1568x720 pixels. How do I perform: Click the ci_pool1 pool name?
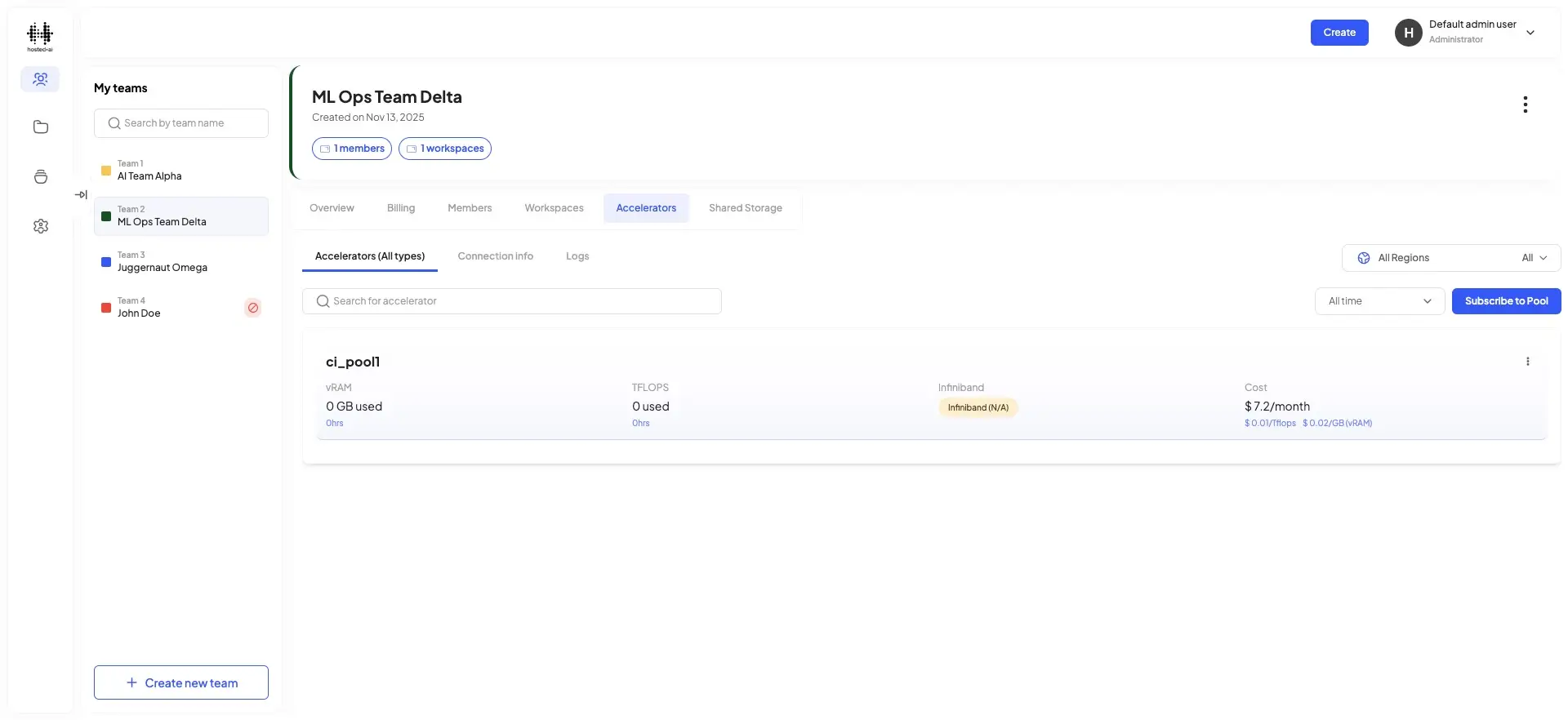(353, 362)
